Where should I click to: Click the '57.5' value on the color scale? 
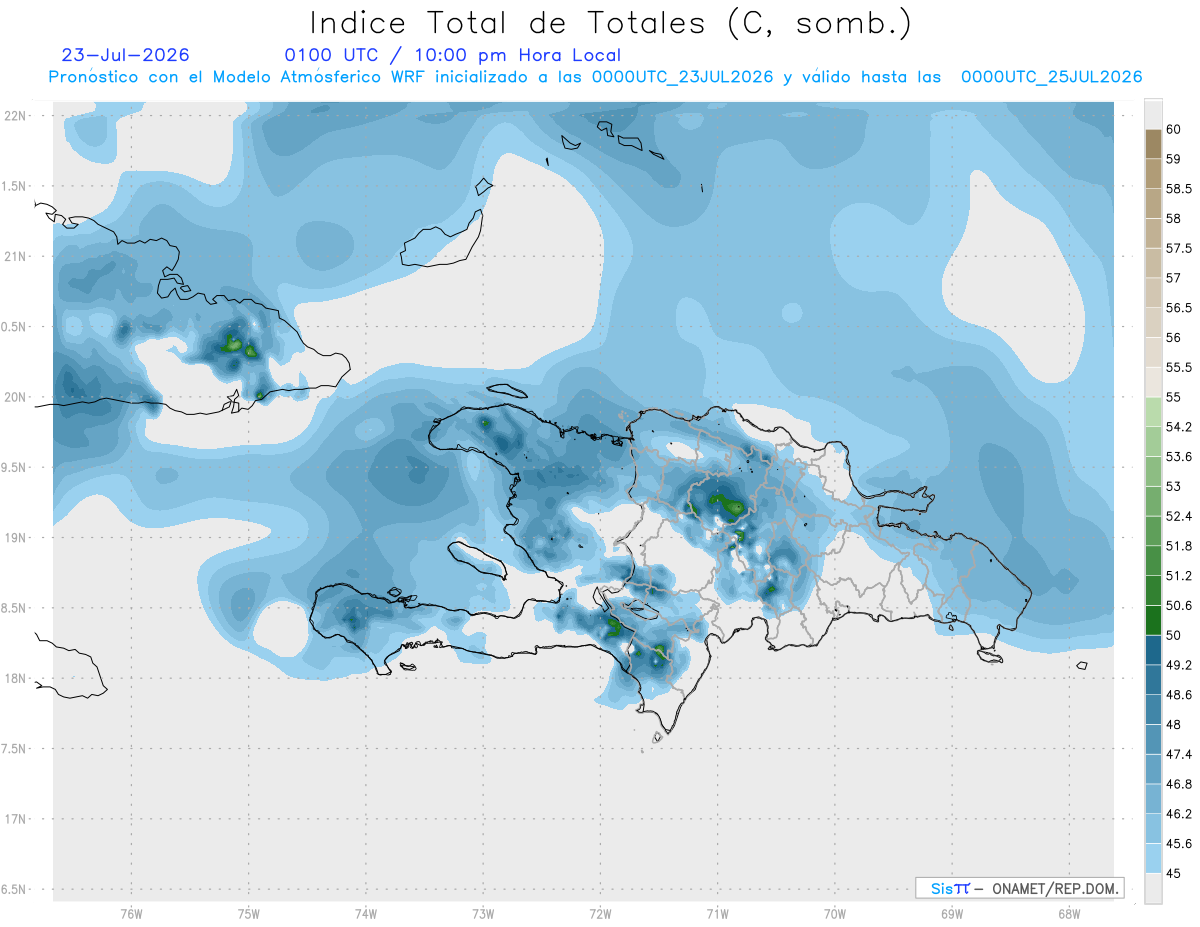pyautogui.click(x=1178, y=248)
